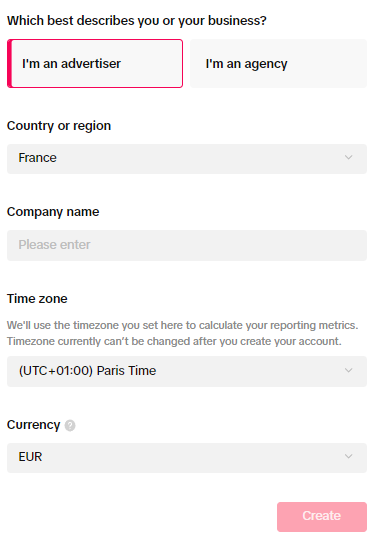Screen dimensions: 372x542
Task: Click the selected "EUR" value text
Action: (x=30, y=457)
